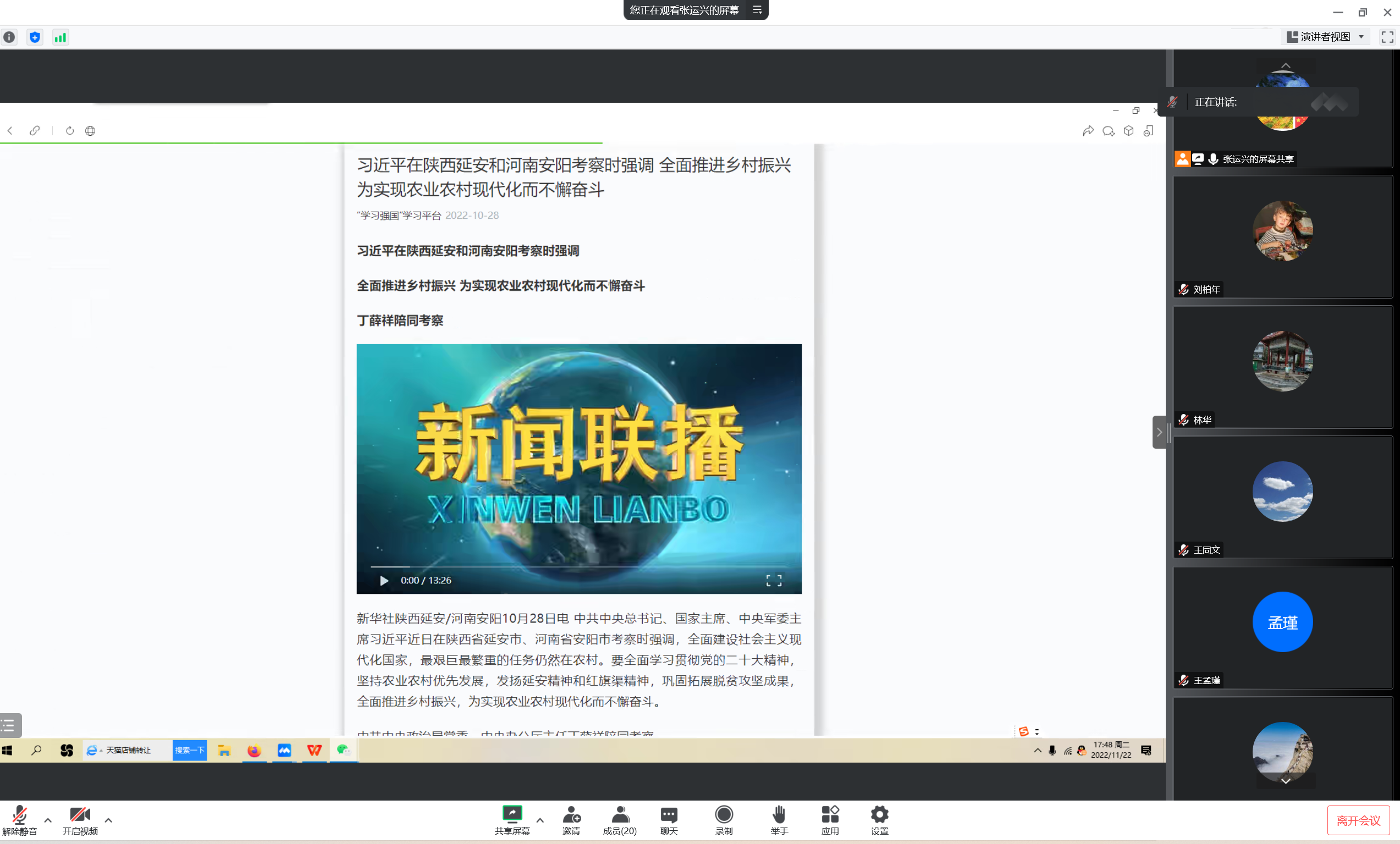Open the screen-viewing options menu at top

click(757, 10)
